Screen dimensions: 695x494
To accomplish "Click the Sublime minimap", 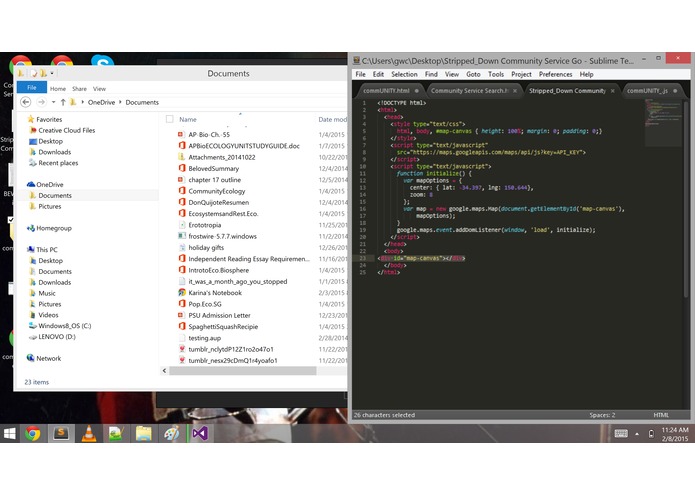I will 663,122.
